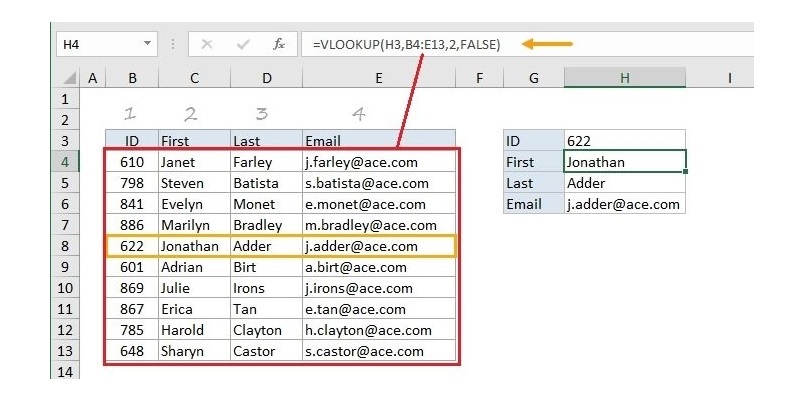Select the cell containing Evelyn
The width and height of the screenshot is (800, 405).
[194, 204]
